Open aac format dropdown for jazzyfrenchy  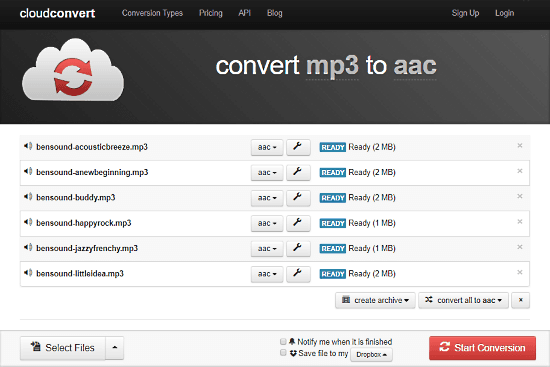tap(267, 249)
